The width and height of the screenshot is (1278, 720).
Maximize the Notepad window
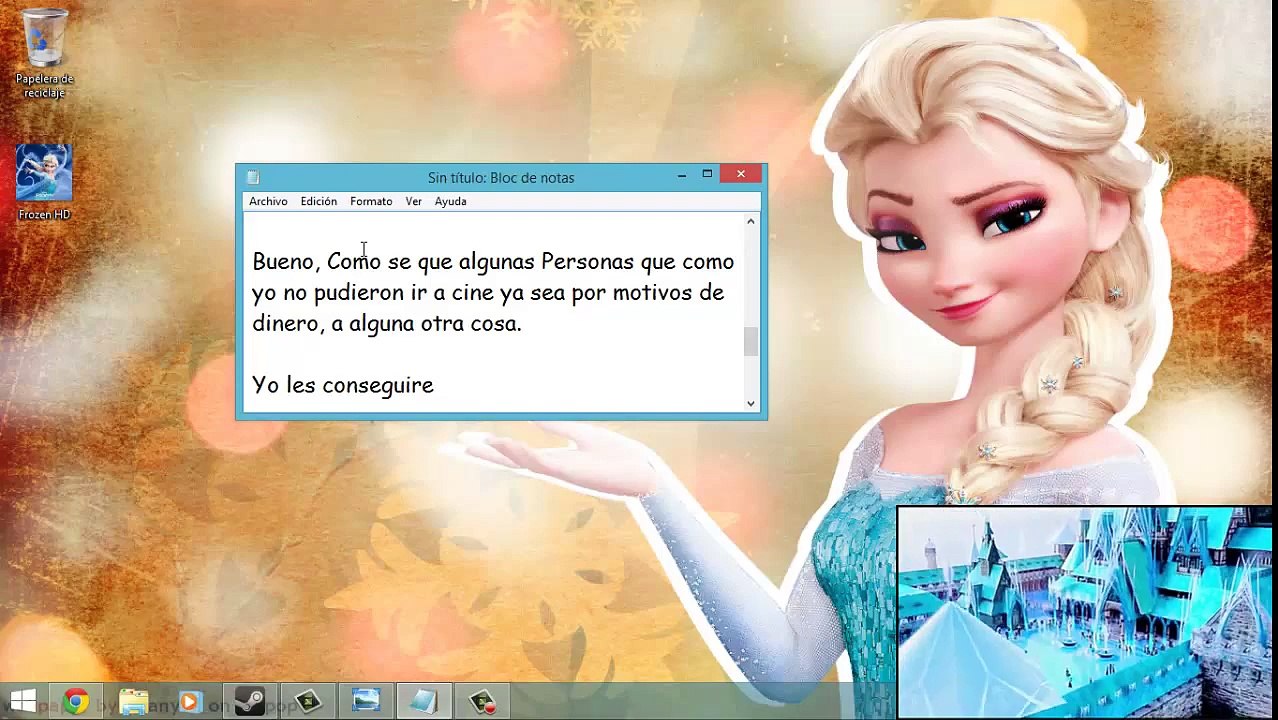tap(707, 175)
